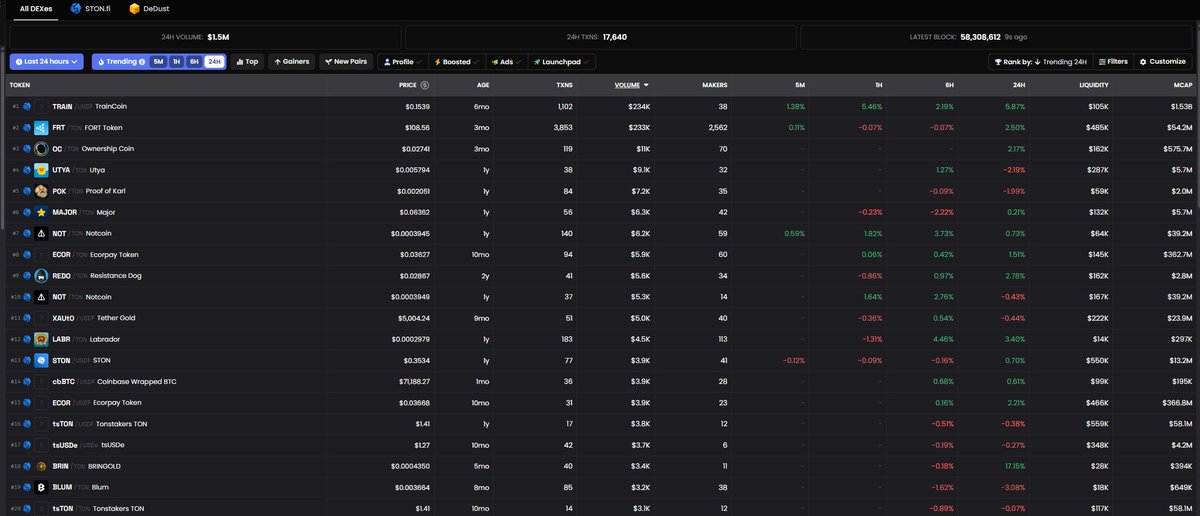Click the fire icon in Trending button
The image size is (1200, 516).
tap(101, 62)
